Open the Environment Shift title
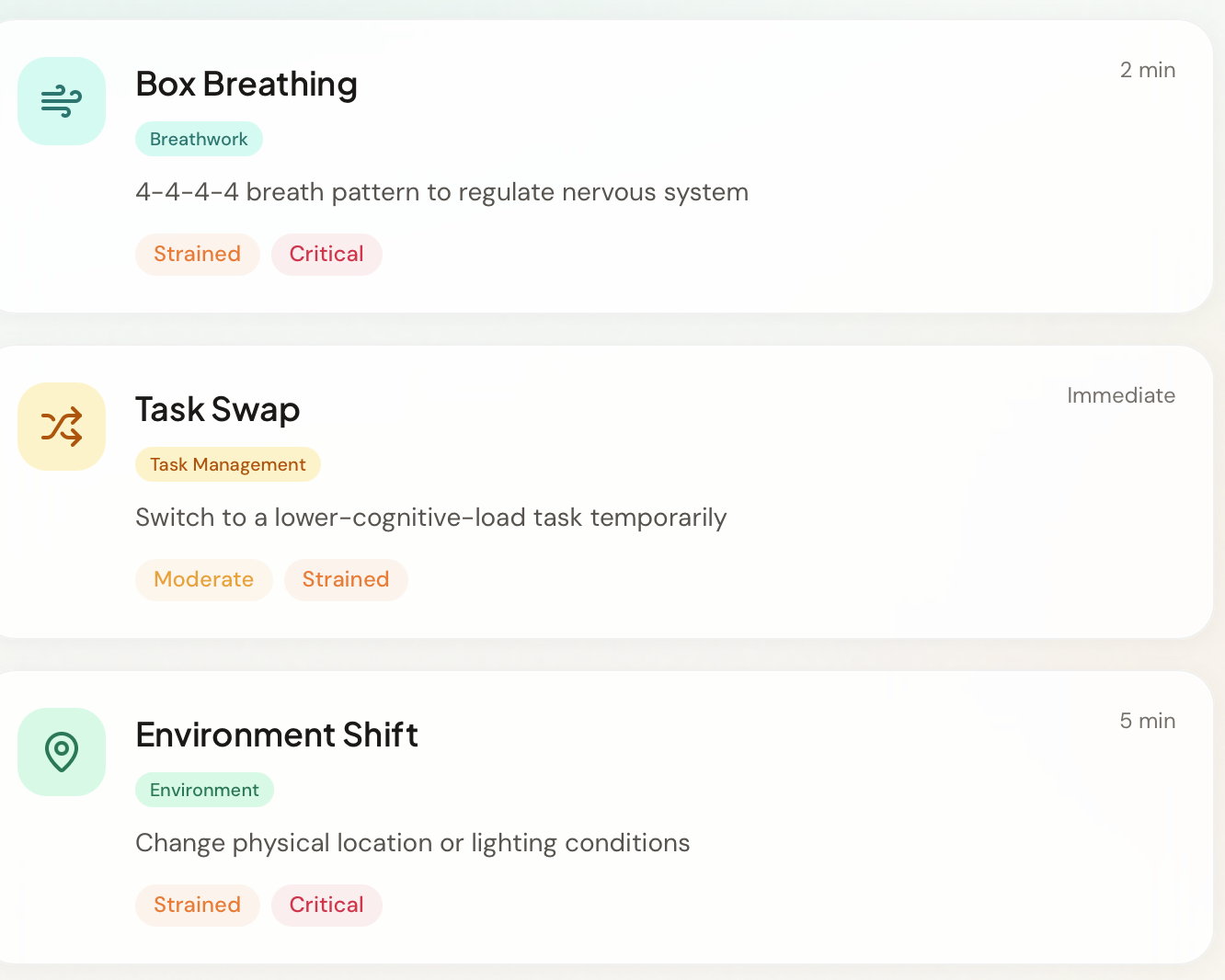This screenshot has width=1225, height=980. [277, 735]
